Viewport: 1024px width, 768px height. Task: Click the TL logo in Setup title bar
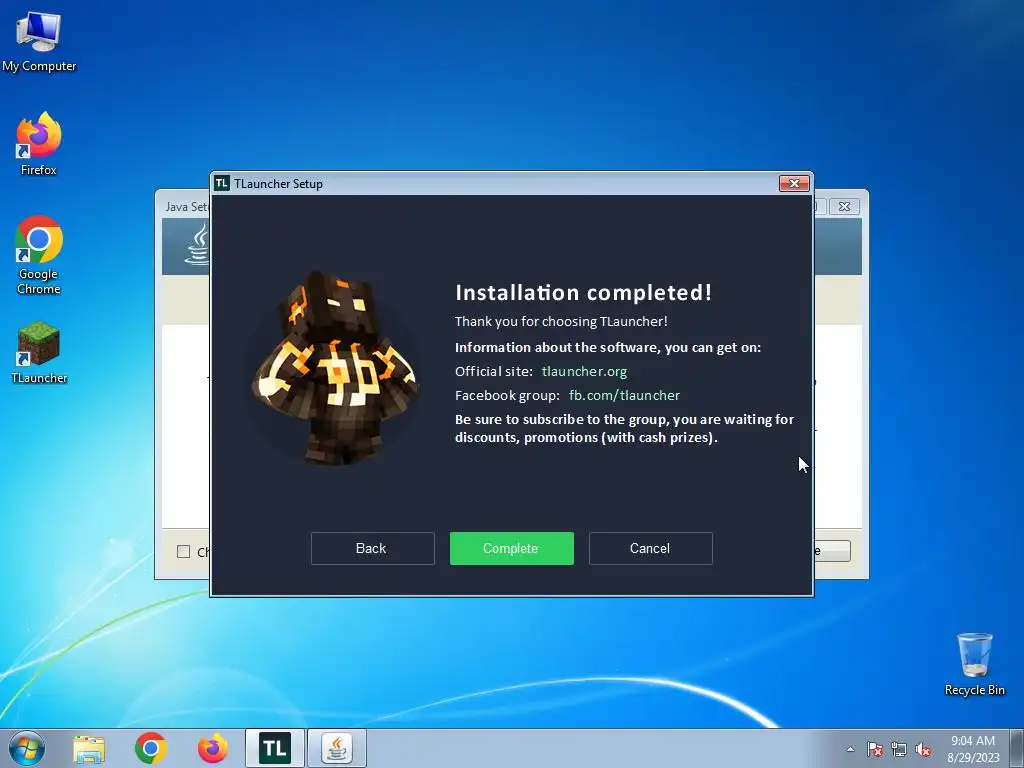point(222,184)
